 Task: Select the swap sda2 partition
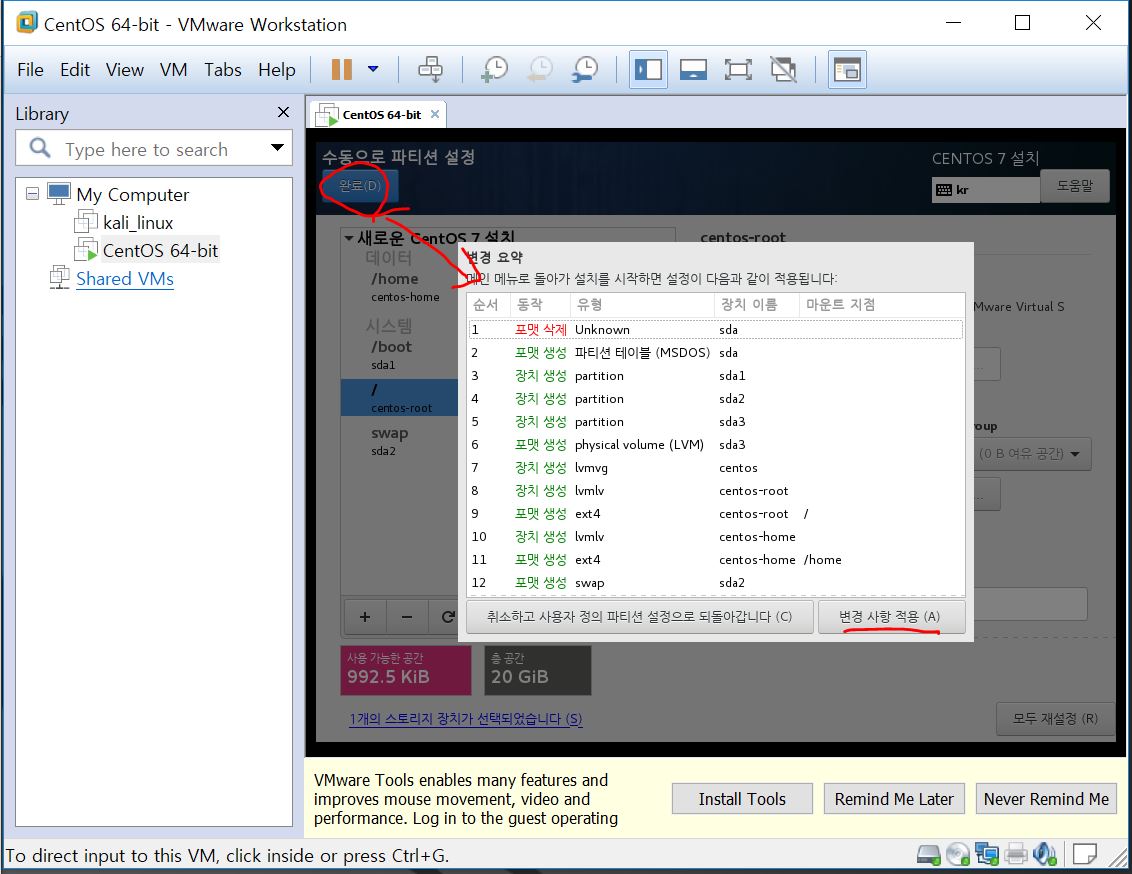(x=399, y=441)
